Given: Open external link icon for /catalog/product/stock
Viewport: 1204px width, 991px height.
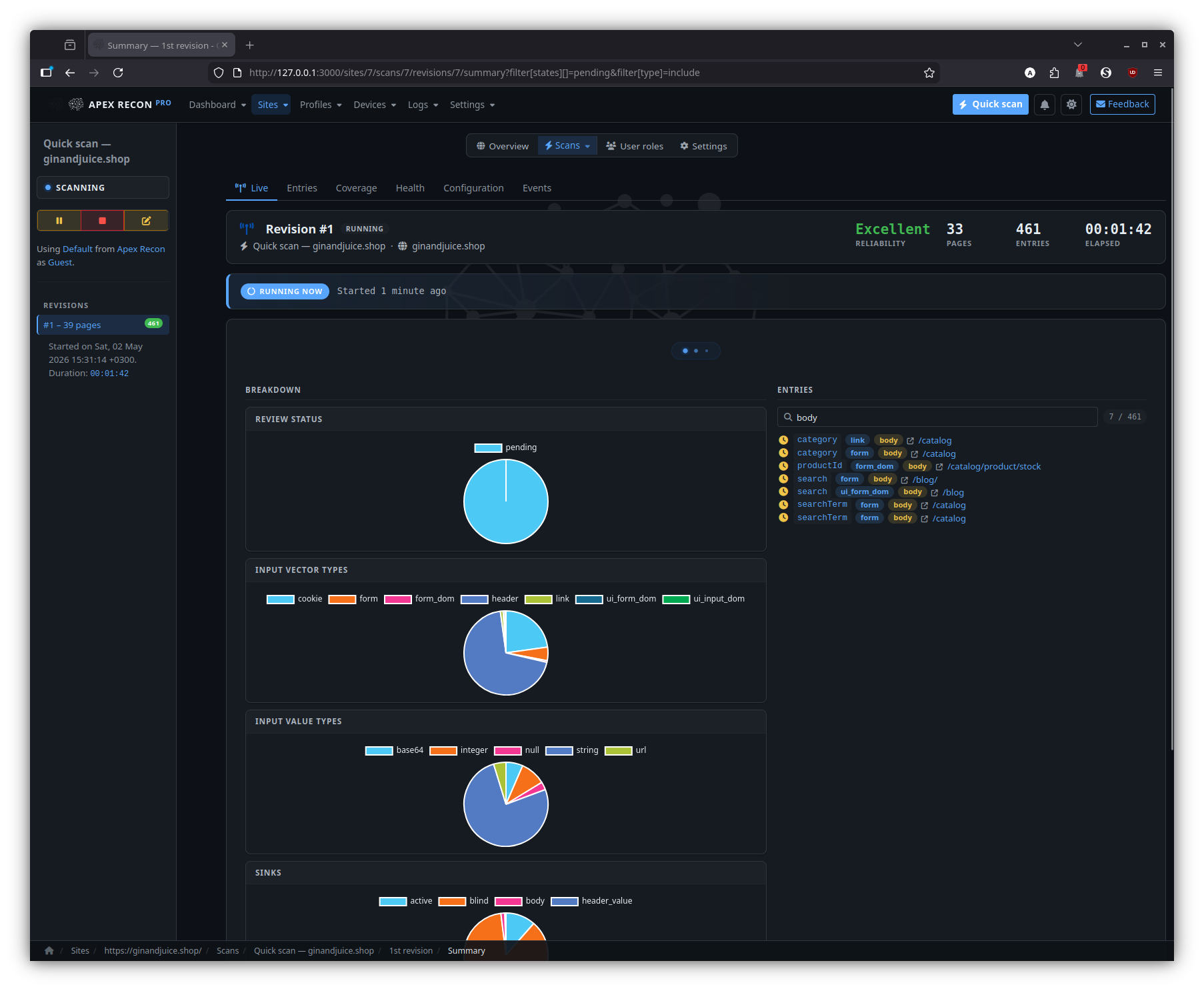Looking at the screenshot, I should (x=939, y=467).
